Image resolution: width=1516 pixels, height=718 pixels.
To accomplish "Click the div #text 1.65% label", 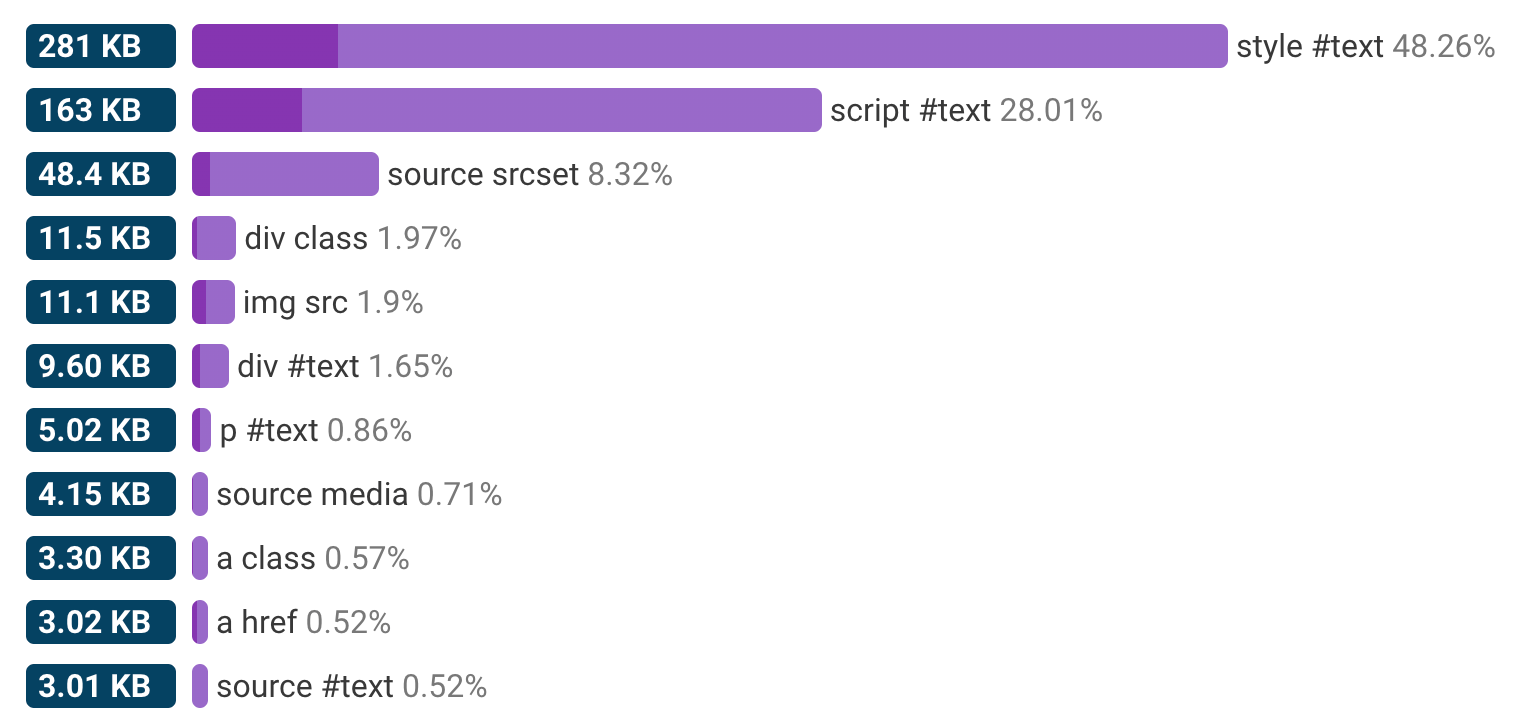I will (x=345, y=366).
